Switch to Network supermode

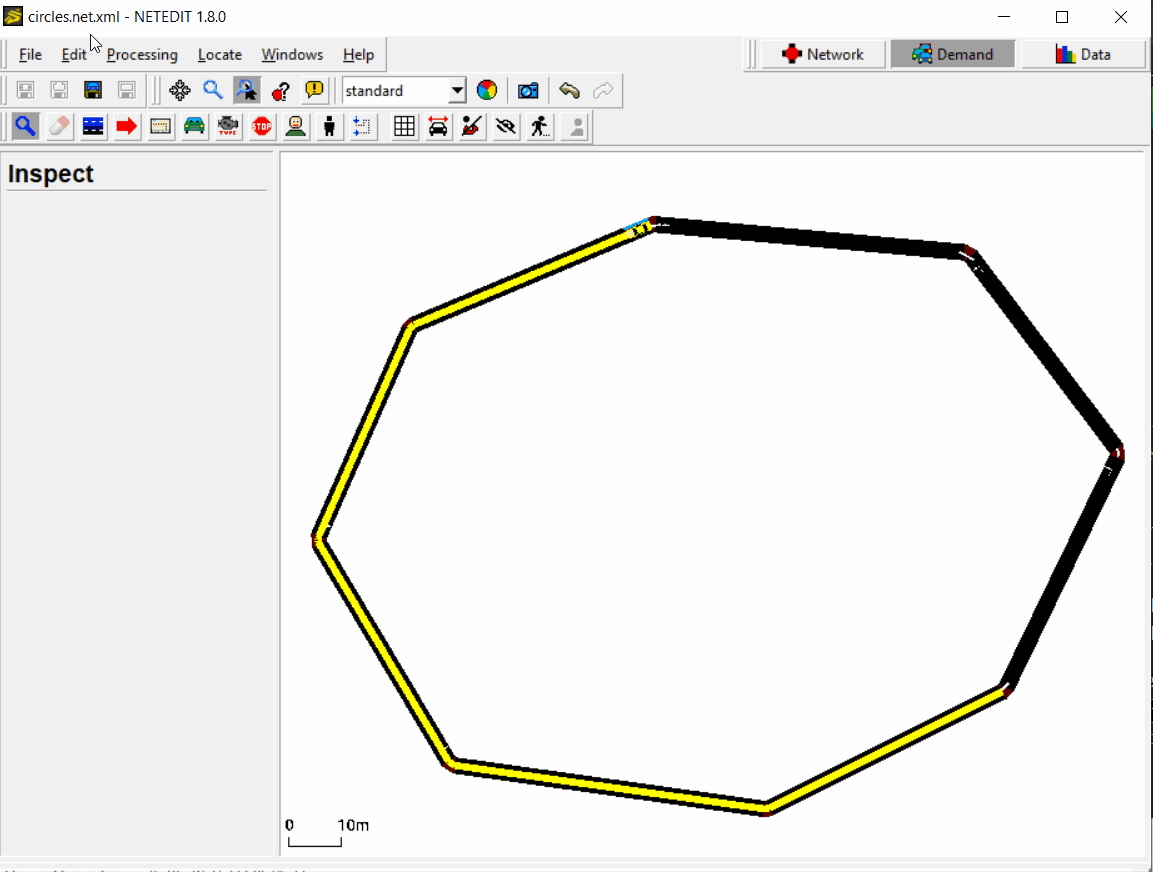click(x=823, y=54)
